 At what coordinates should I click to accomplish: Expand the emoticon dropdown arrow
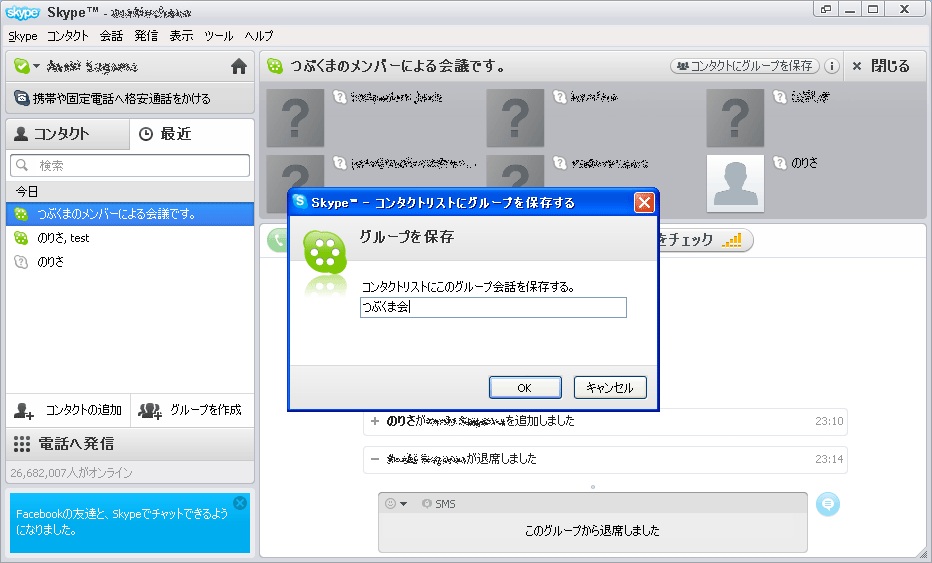404,504
